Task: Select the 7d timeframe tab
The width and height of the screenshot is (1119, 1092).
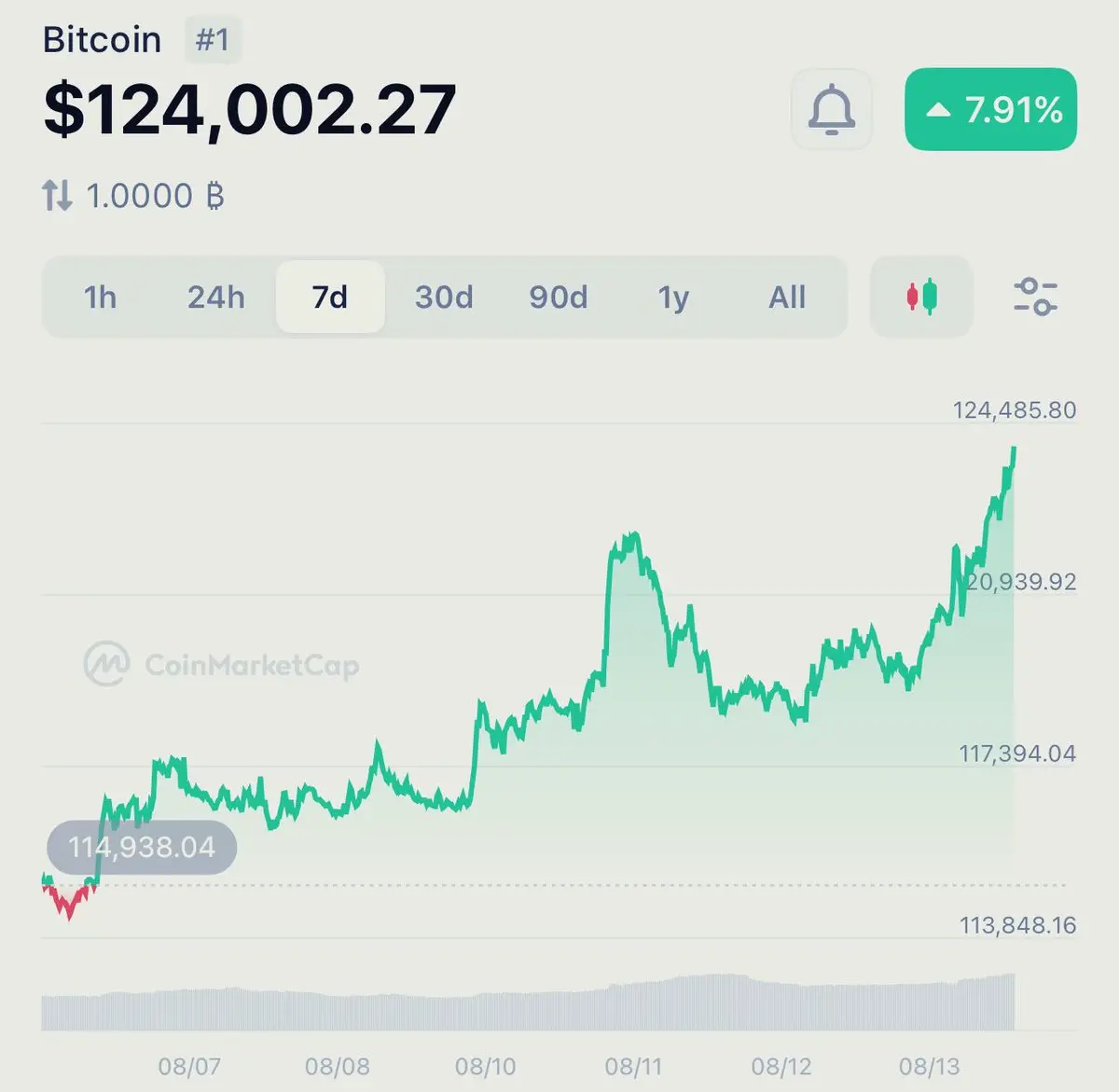Action: [x=330, y=297]
